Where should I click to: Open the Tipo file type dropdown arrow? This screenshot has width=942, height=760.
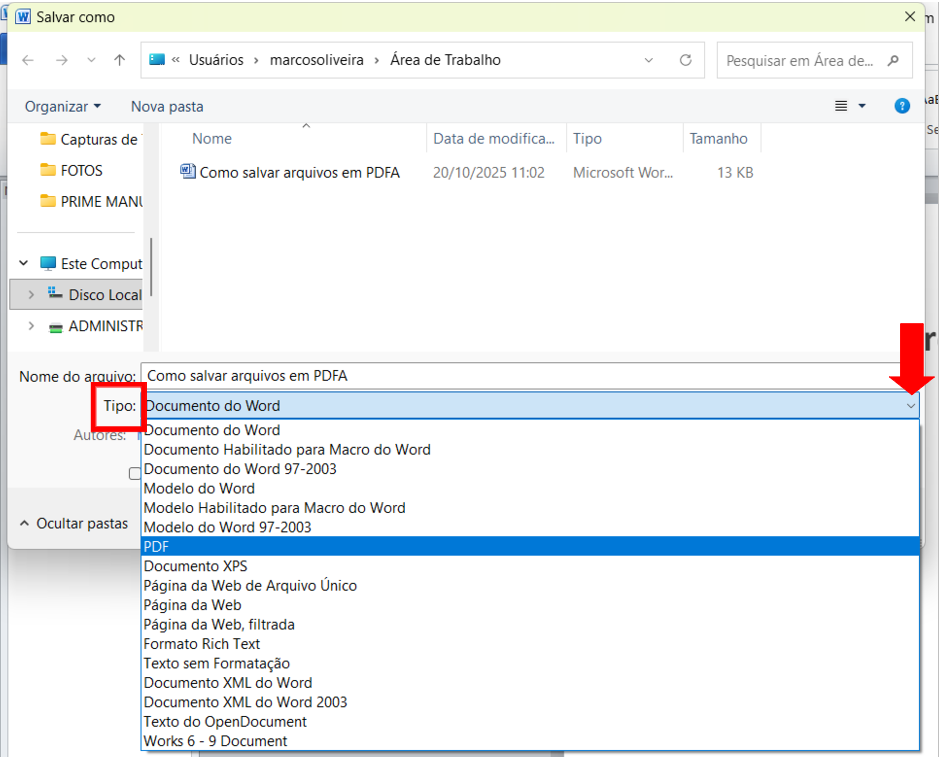click(910, 406)
